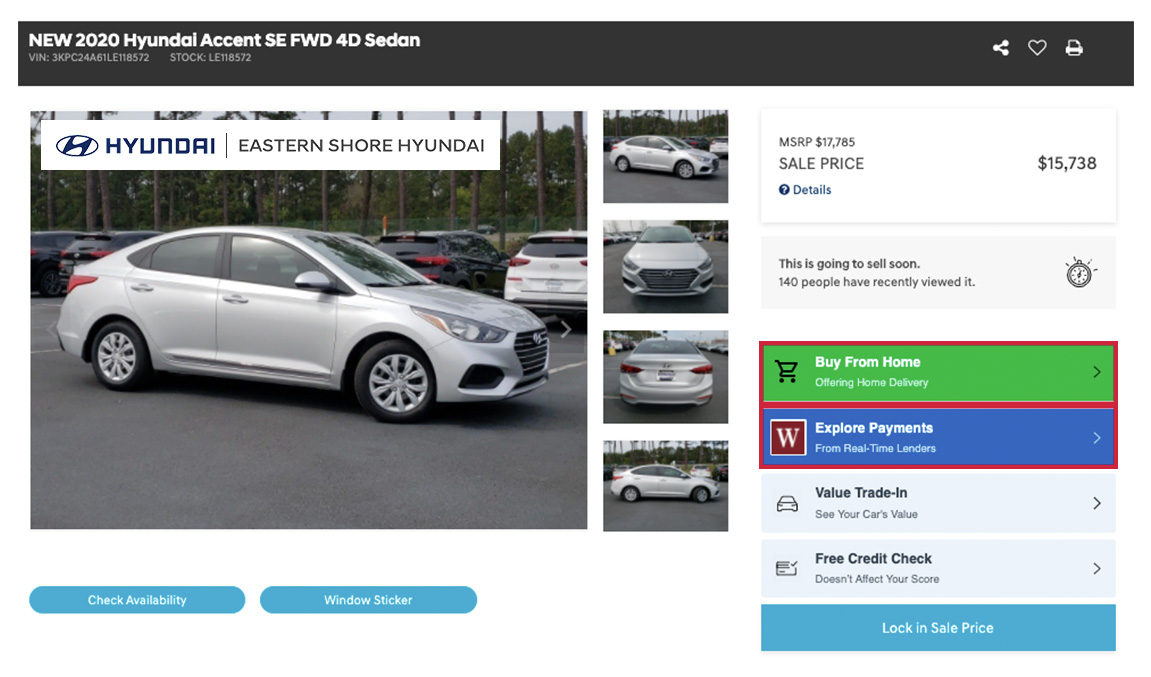Show previous photo with left arrow
The height and width of the screenshot is (677, 1151).
[51, 329]
